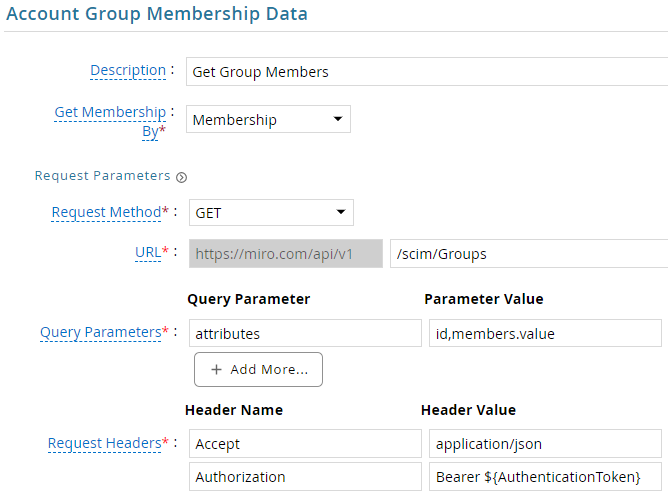668x494 pixels.
Task: Click the Request Headers label link
Action: pyautogui.click(x=104, y=443)
